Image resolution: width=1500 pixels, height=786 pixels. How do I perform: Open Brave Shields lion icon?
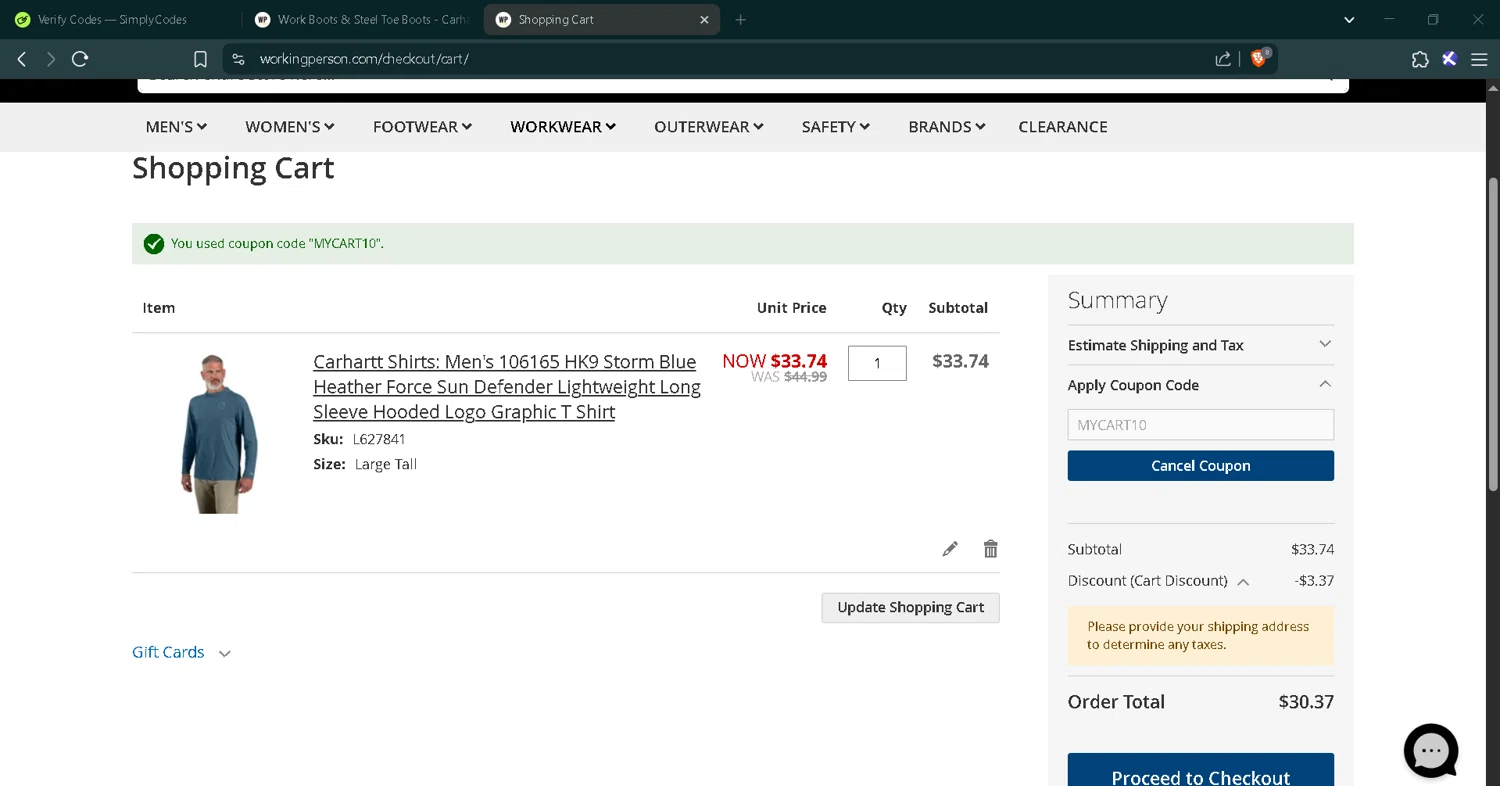[1259, 58]
